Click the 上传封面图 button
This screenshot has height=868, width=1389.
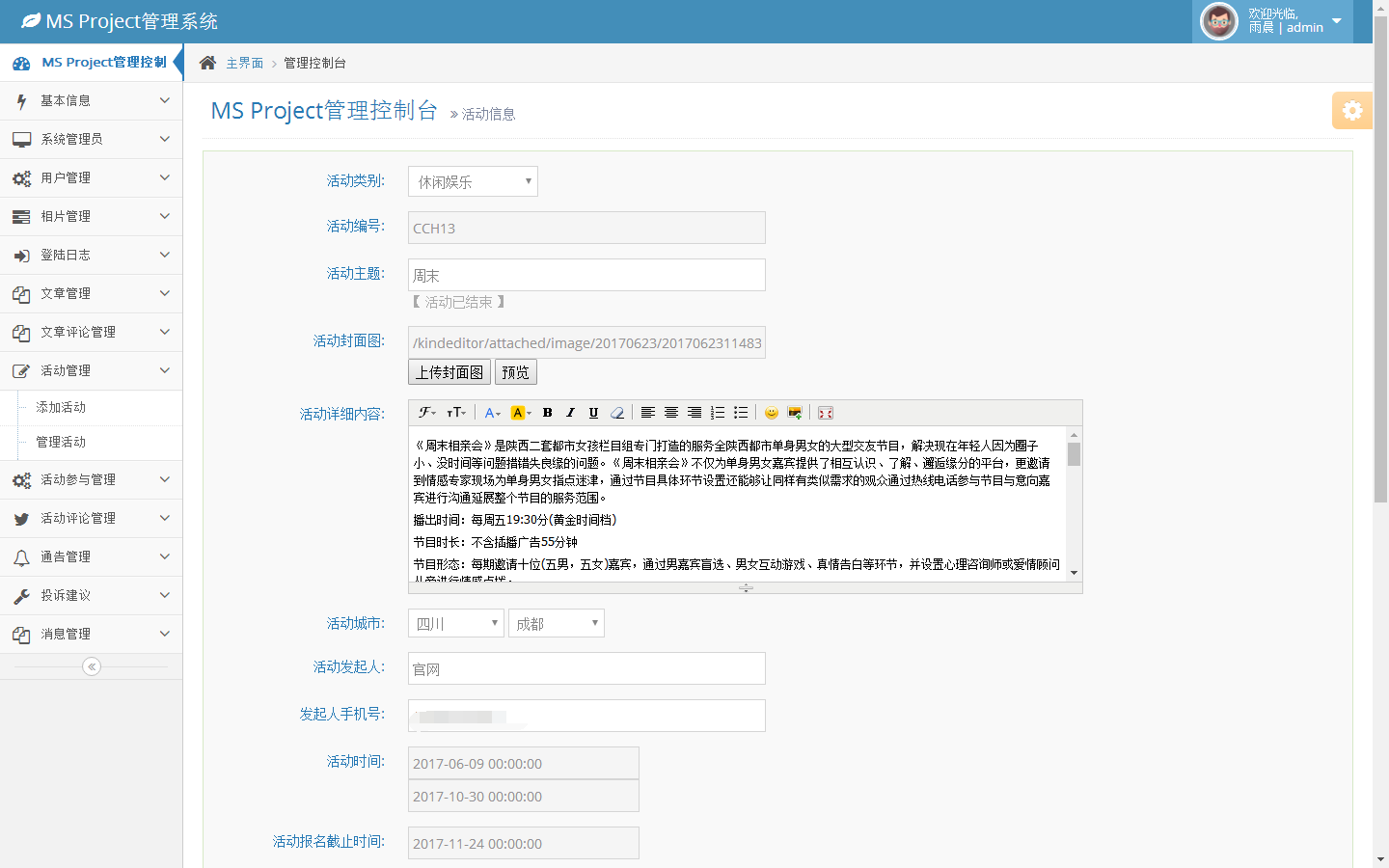tap(449, 372)
